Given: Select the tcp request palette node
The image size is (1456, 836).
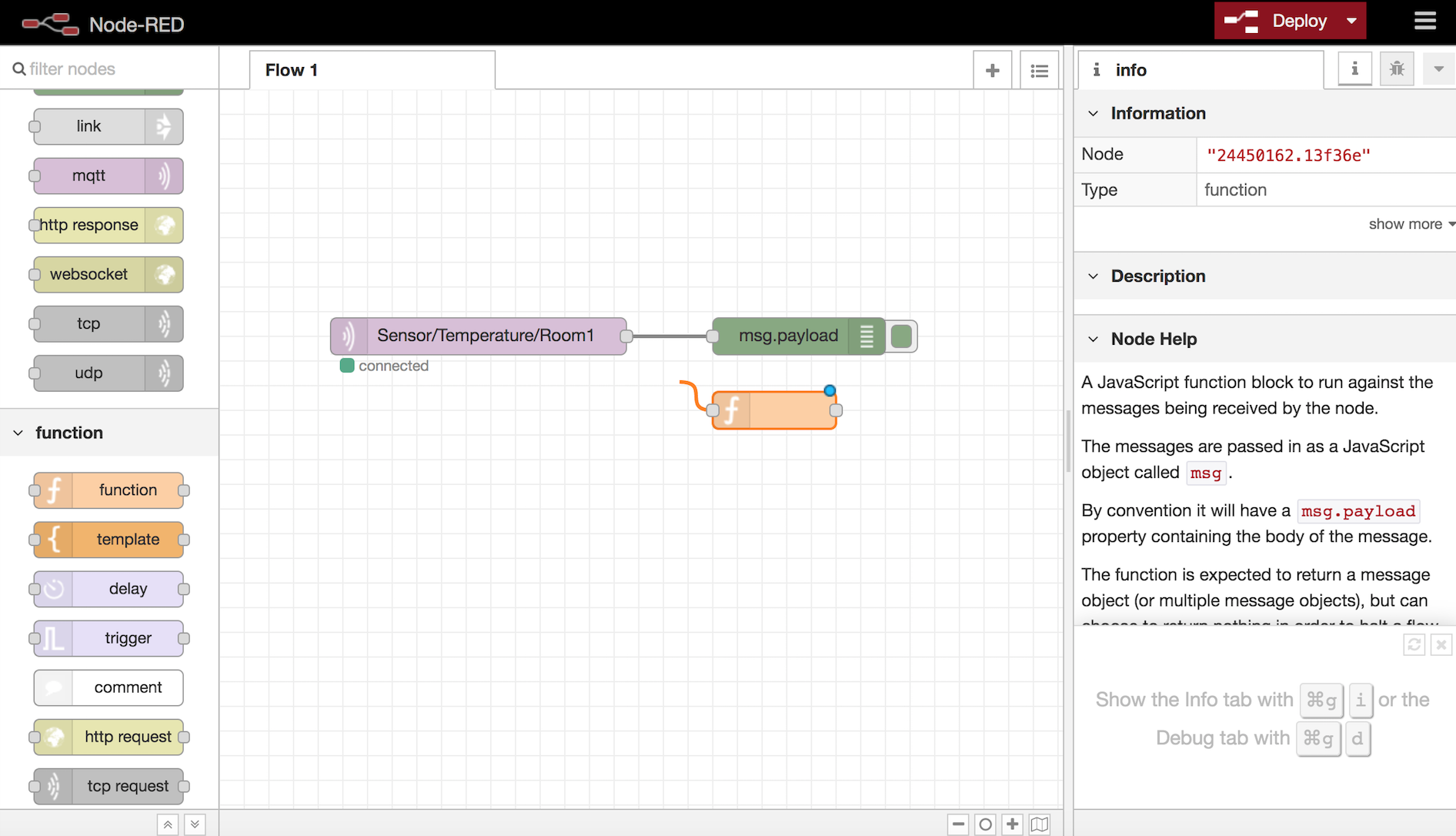Looking at the screenshot, I should click(x=109, y=786).
